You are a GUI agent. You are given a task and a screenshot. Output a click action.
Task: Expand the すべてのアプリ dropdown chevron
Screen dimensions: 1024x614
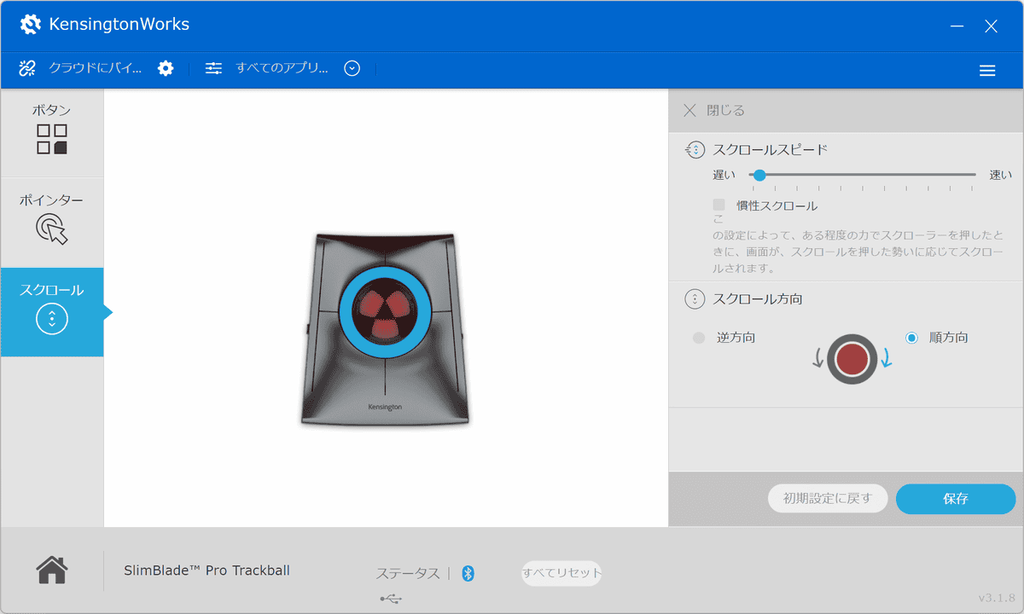click(352, 68)
